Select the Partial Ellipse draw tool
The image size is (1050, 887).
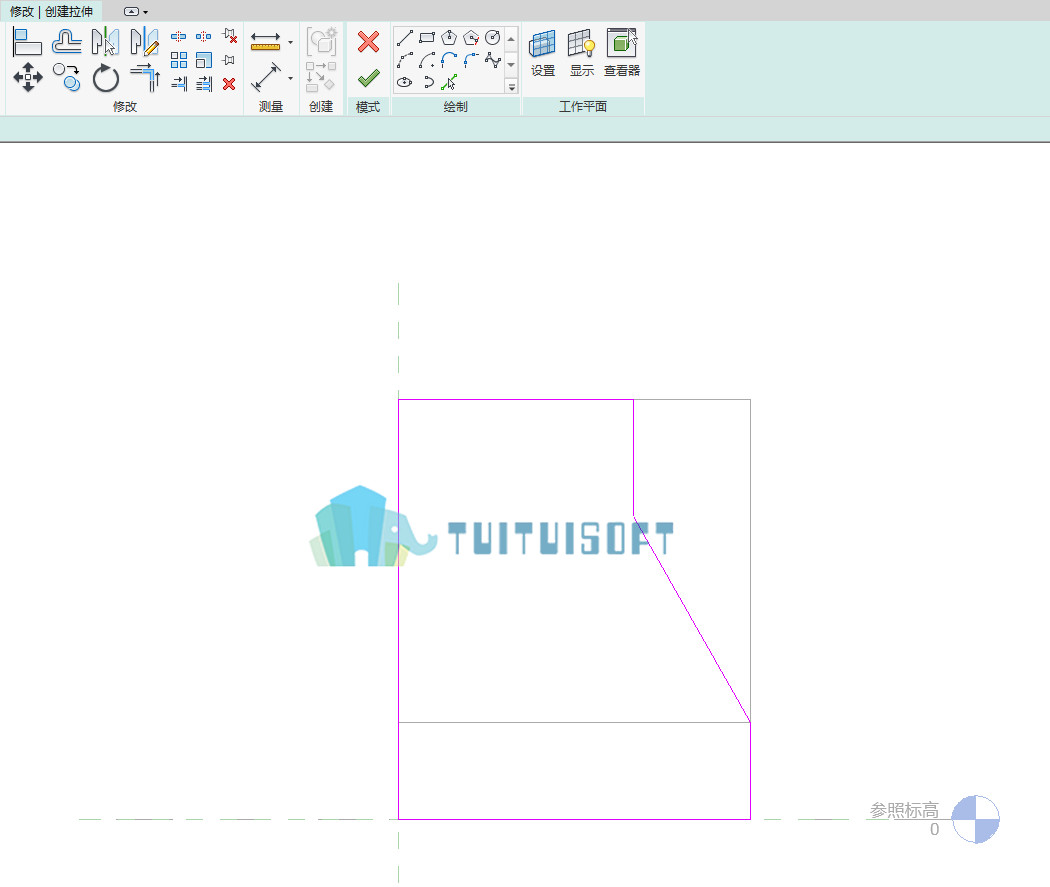point(428,82)
